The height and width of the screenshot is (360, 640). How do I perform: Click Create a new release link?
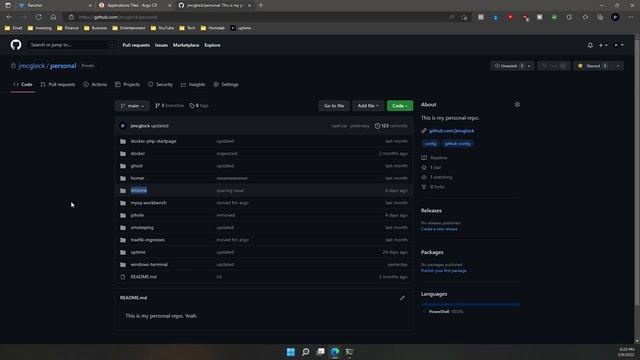click(x=439, y=229)
